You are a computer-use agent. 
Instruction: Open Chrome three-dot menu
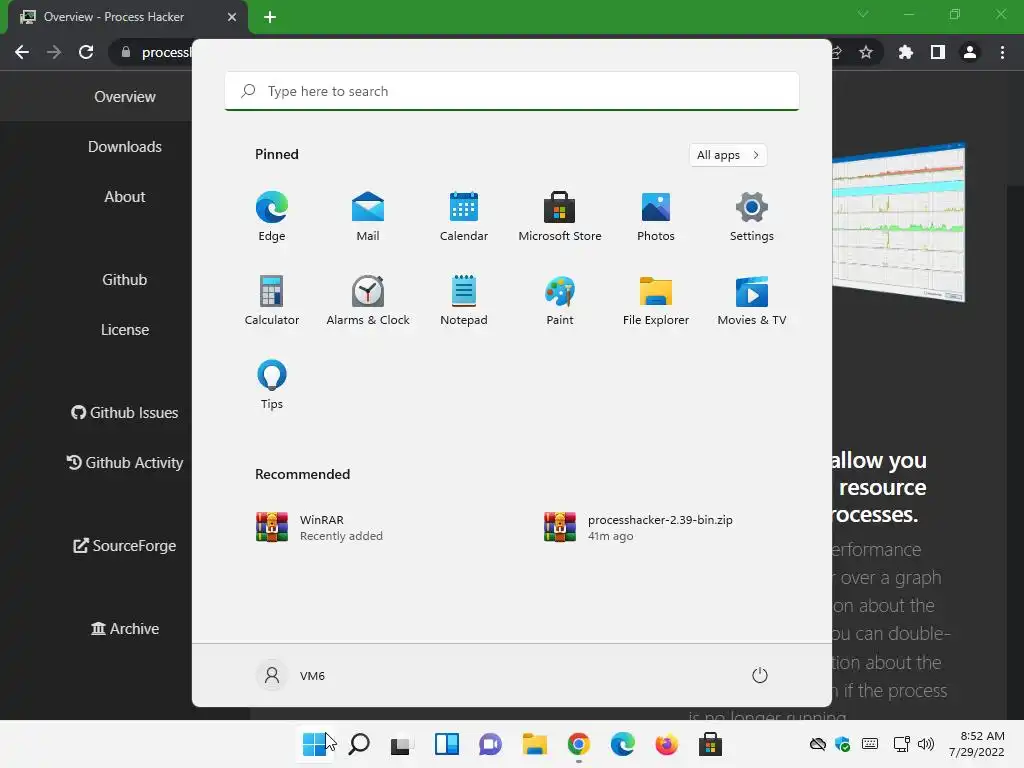pyautogui.click(x=1002, y=52)
